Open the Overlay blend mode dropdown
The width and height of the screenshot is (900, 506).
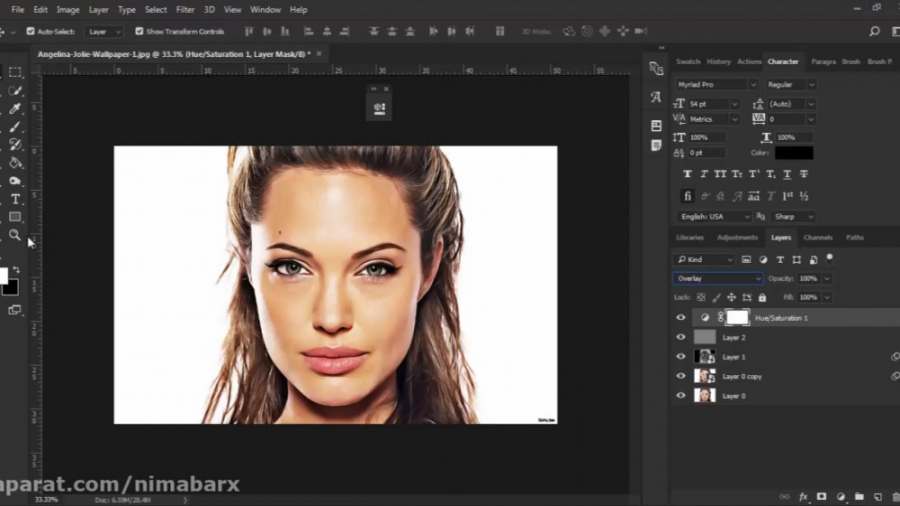[x=717, y=279]
